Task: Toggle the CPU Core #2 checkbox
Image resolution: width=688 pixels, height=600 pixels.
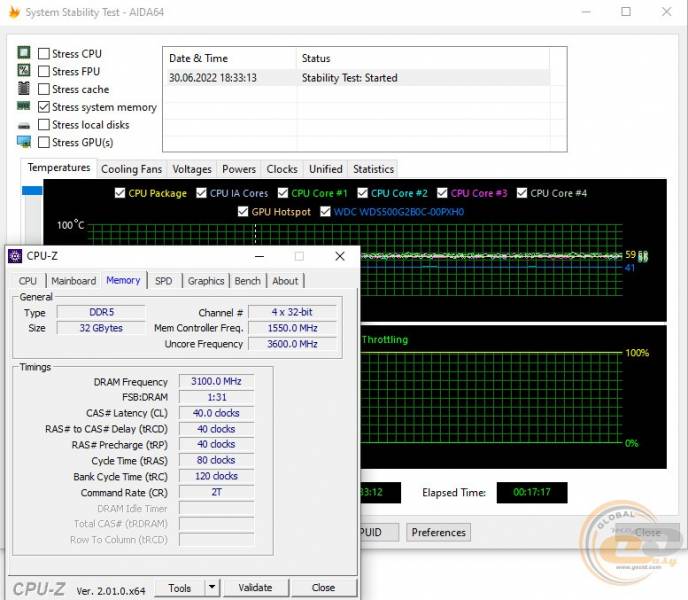Action: (x=362, y=193)
